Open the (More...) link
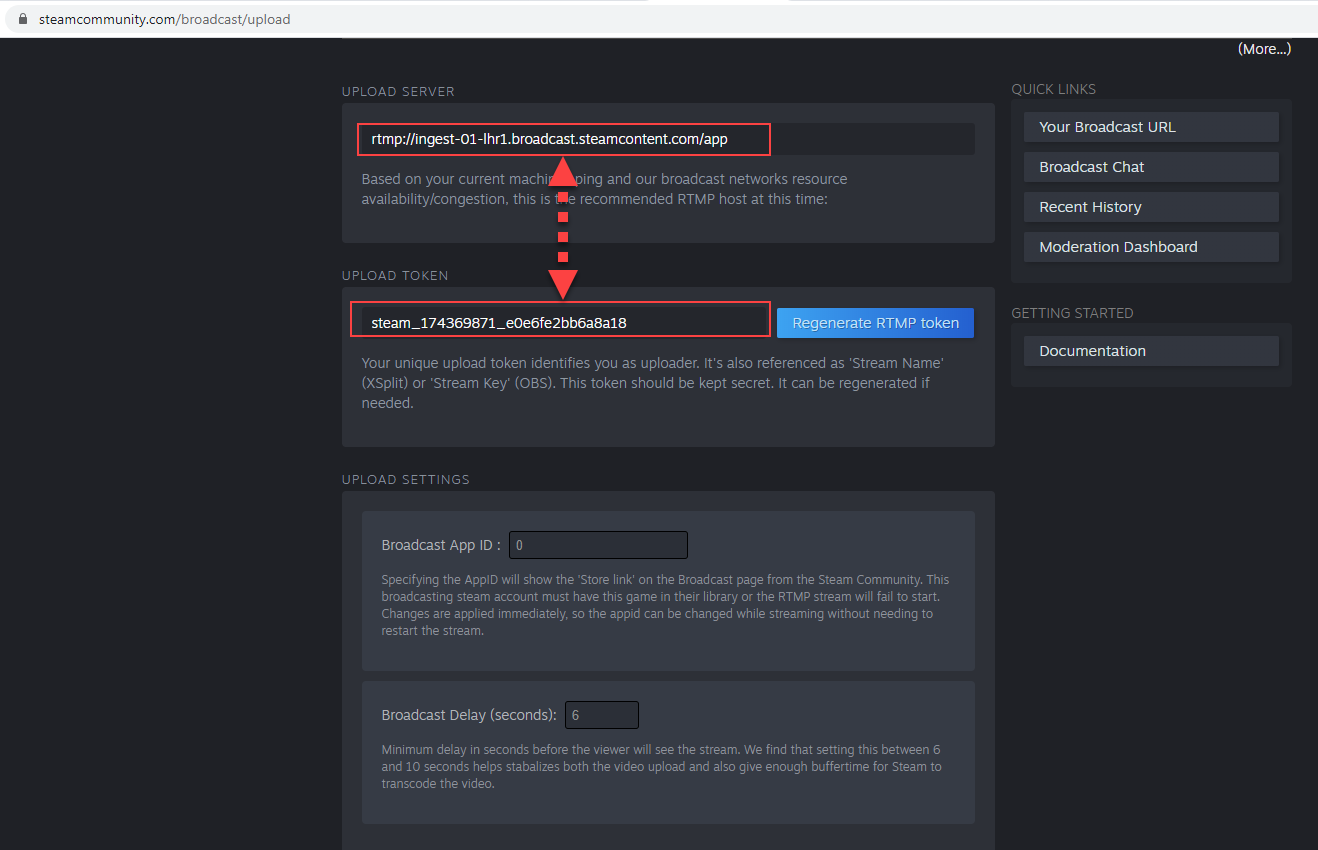This screenshot has height=850, width=1318. tap(1264, 49)
